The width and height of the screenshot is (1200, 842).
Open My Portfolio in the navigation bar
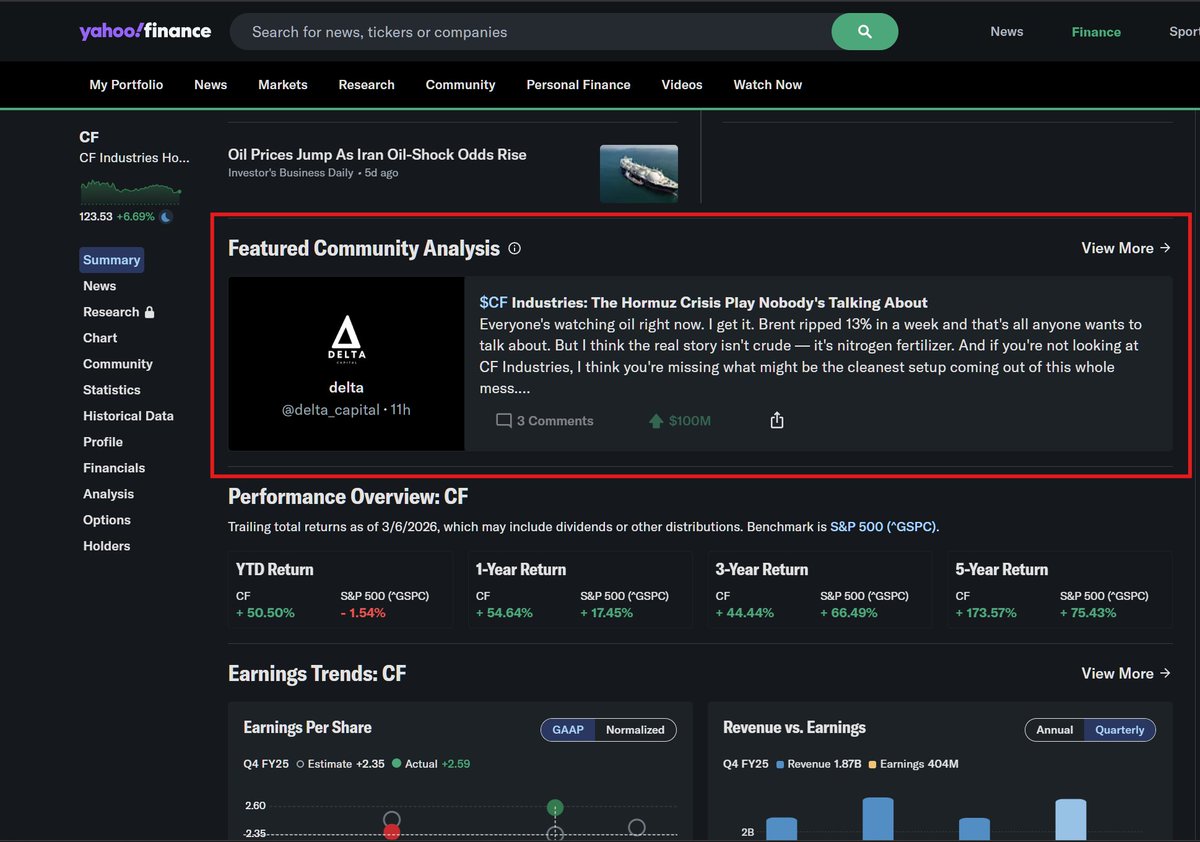(126, 85)
